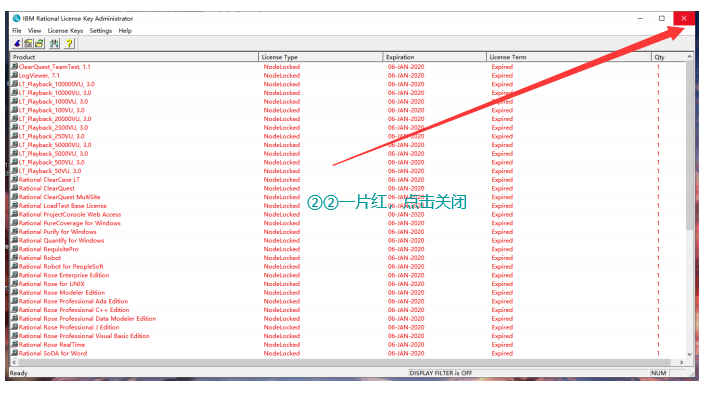Sort by the License Term column header
This screenshot has width=706, height=398.
click(x=569, y=57)
